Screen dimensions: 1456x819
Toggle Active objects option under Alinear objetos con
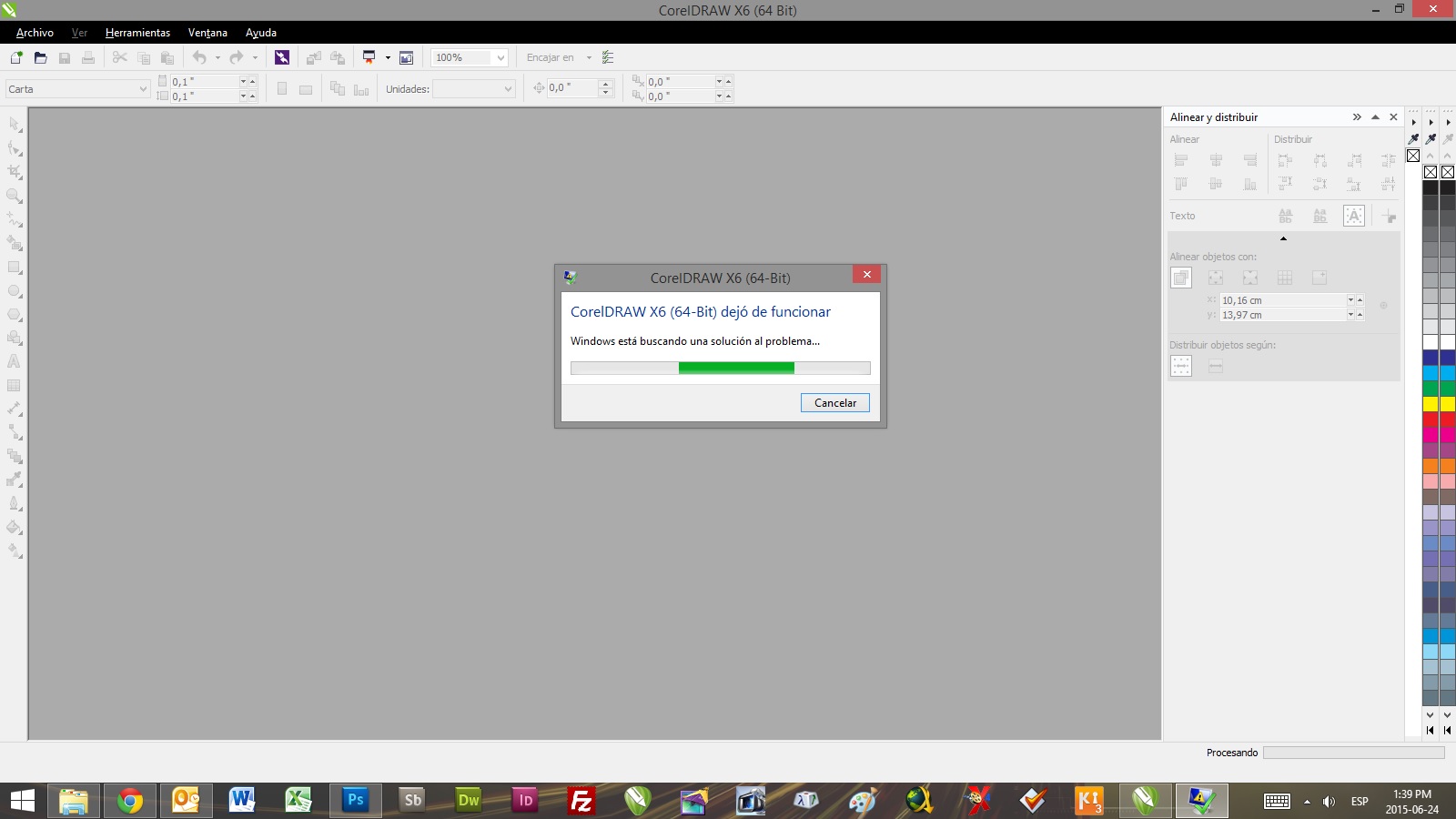[1181, 278]
